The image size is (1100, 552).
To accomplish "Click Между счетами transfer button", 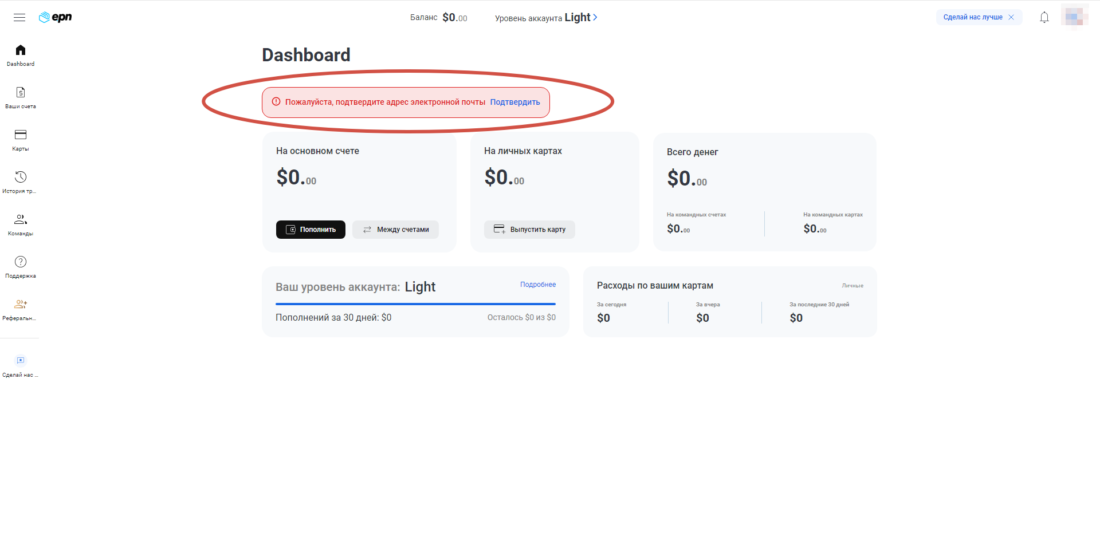I will point(395,229).
